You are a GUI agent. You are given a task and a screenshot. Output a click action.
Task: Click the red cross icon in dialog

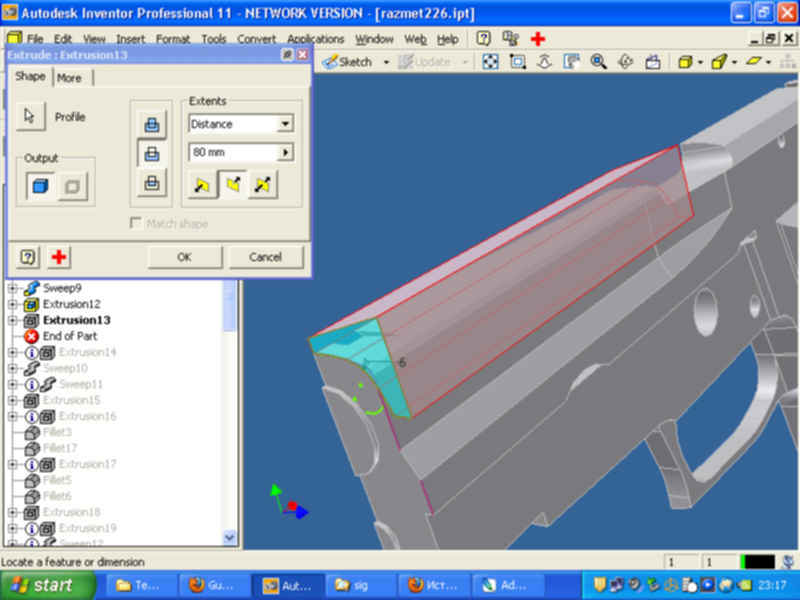click(x=59, y=257)
